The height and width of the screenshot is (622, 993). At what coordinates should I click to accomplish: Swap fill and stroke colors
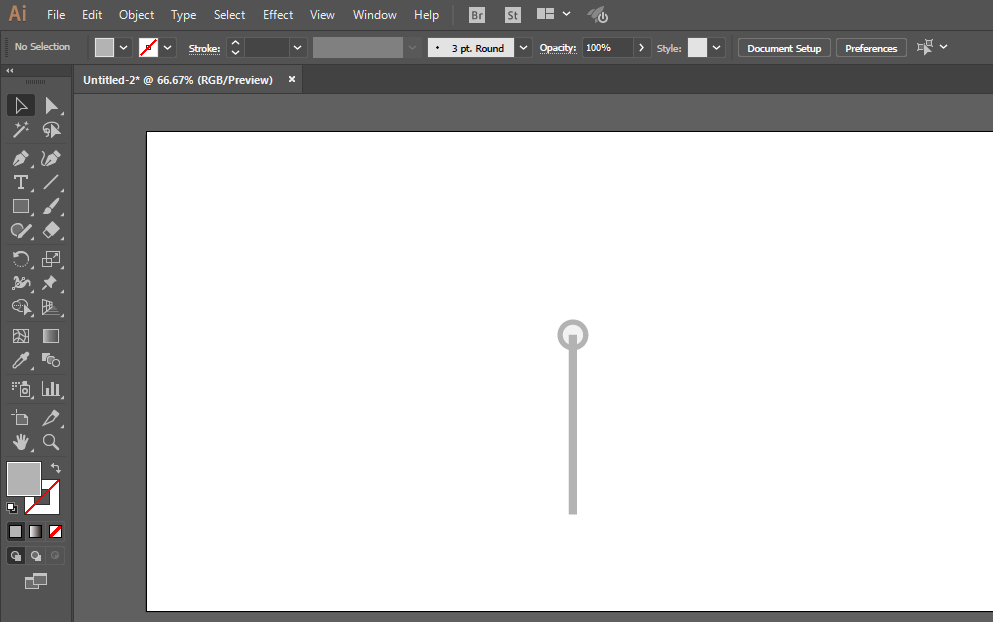tap(56, 467)
